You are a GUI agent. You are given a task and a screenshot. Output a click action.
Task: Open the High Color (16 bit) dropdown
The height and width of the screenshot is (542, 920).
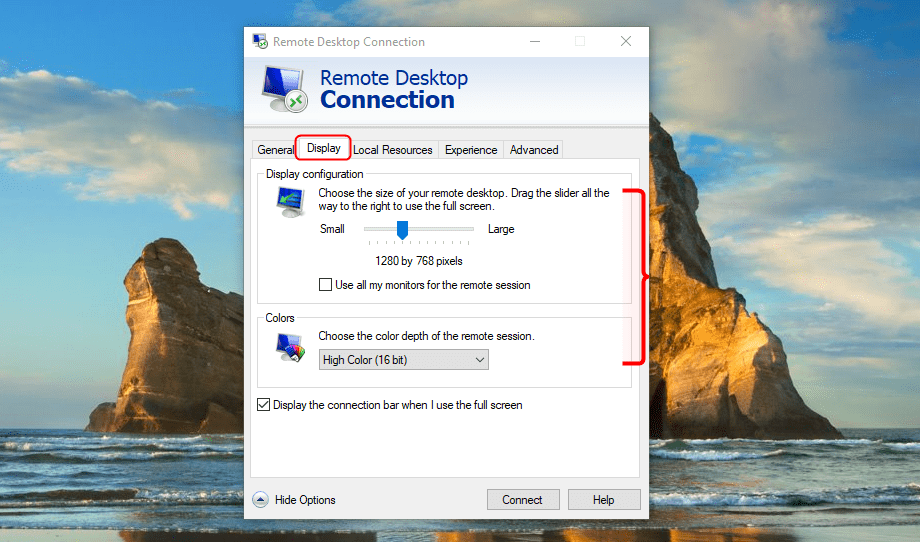coord(404,360)
